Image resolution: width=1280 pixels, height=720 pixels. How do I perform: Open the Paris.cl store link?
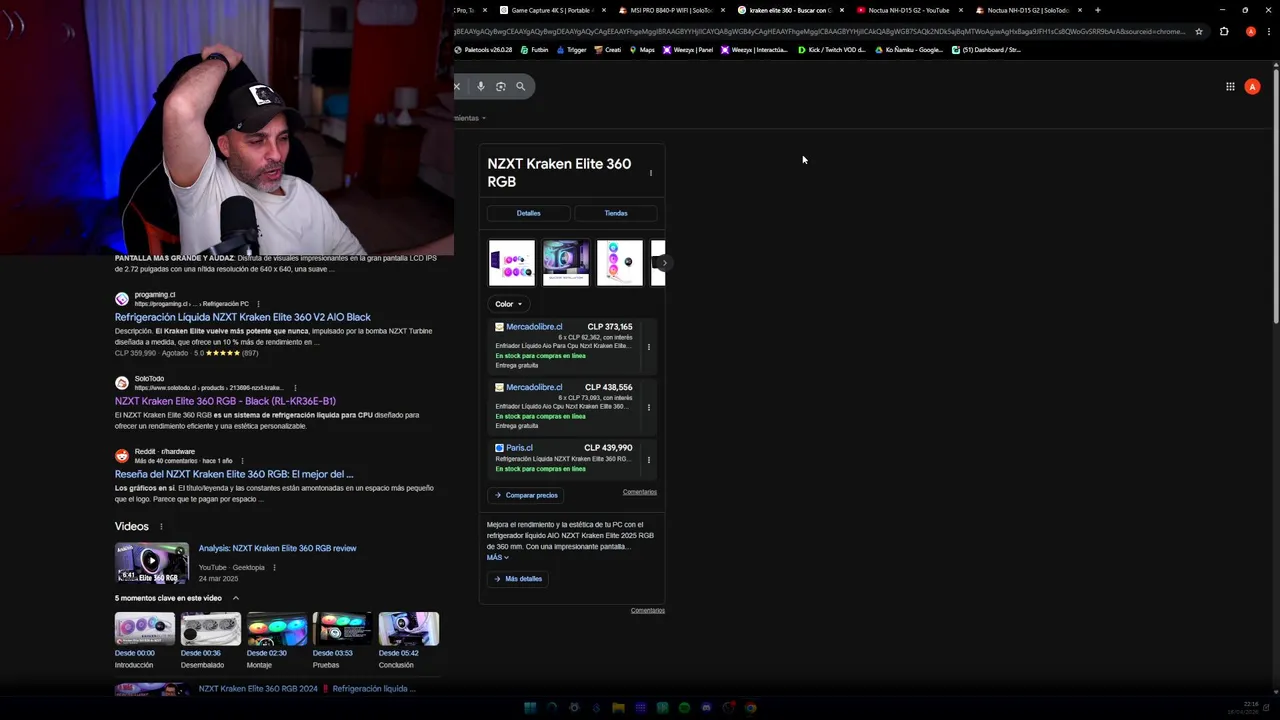[x=519, y=448]
